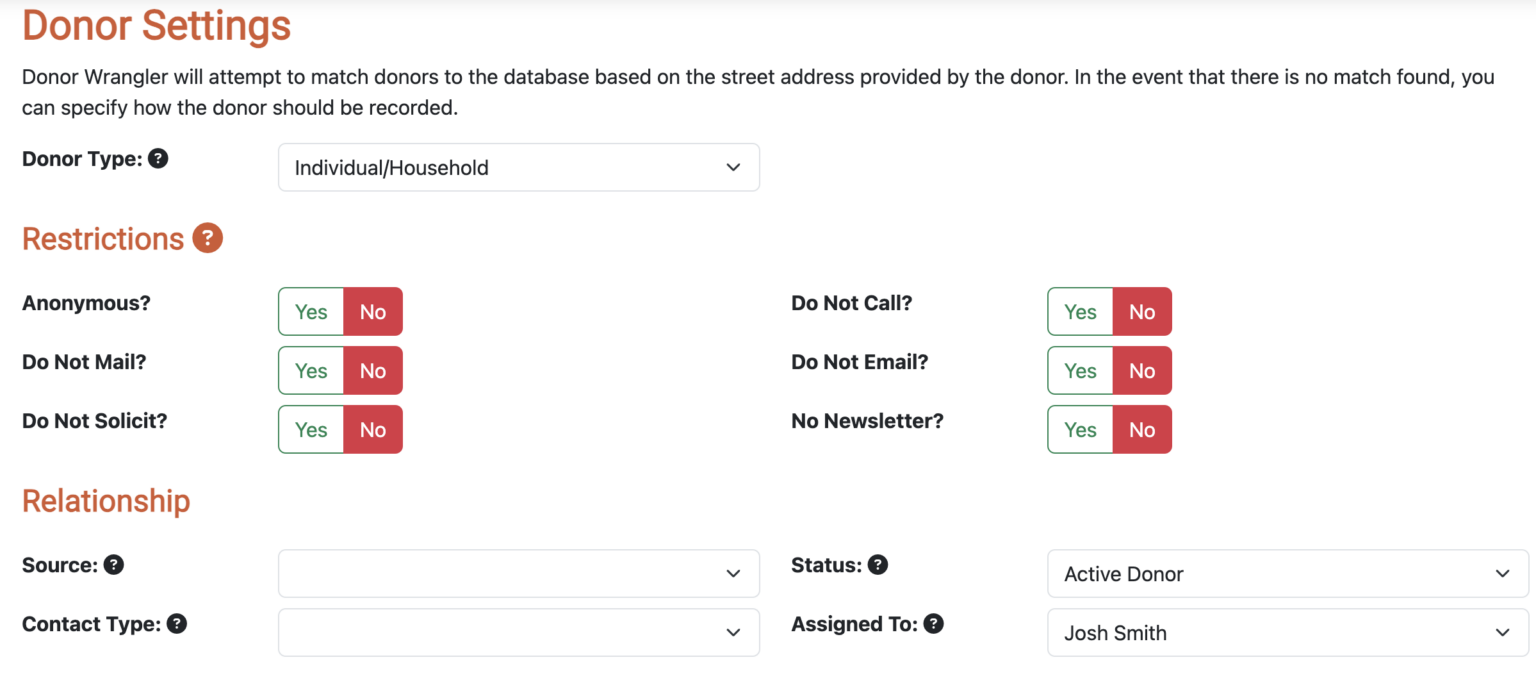Open the Donor Type help icon
Viewport: 1536px width, 678px height.
(x=158, y=158)
